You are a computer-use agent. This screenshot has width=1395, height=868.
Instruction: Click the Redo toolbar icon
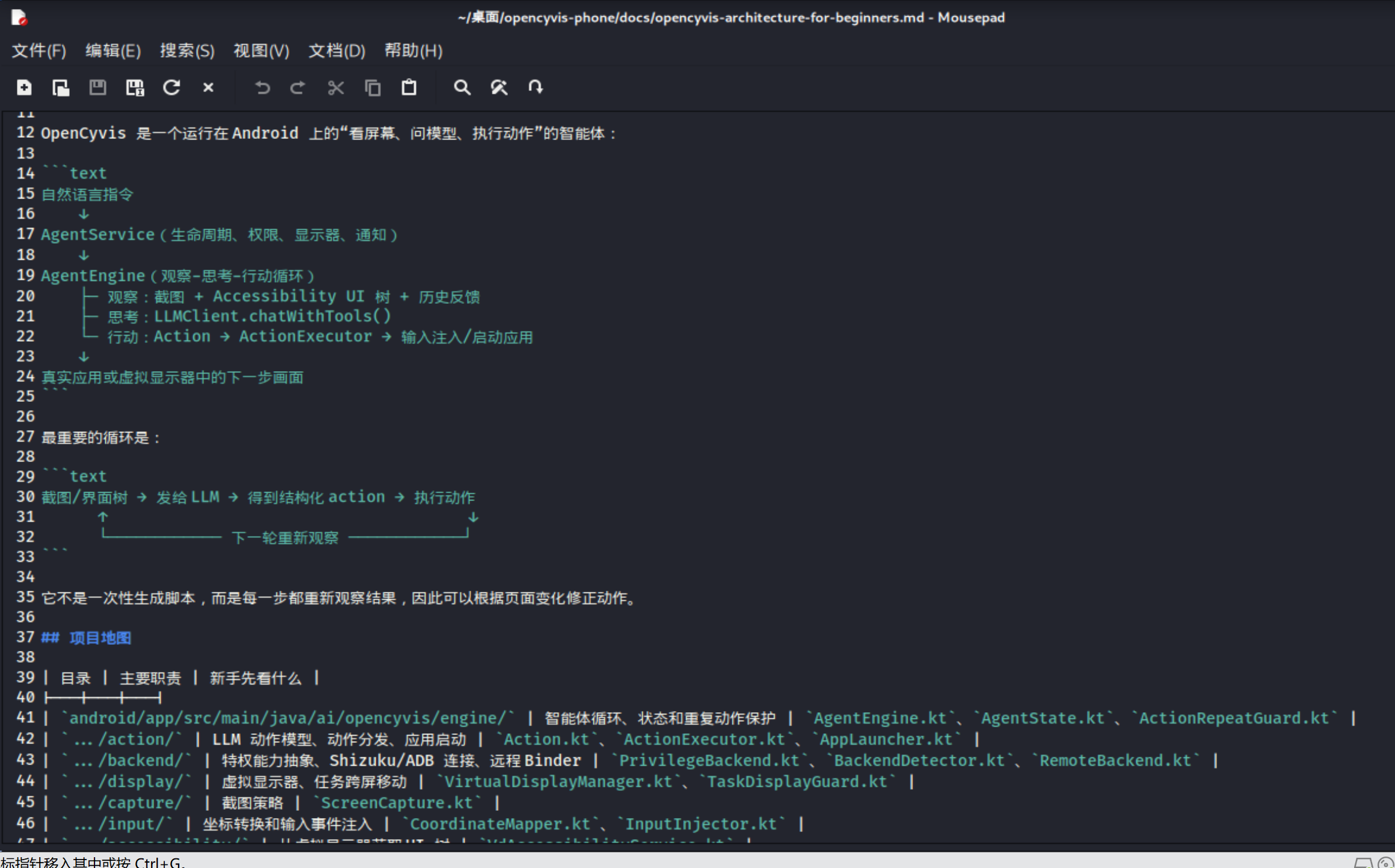point(298,88)
